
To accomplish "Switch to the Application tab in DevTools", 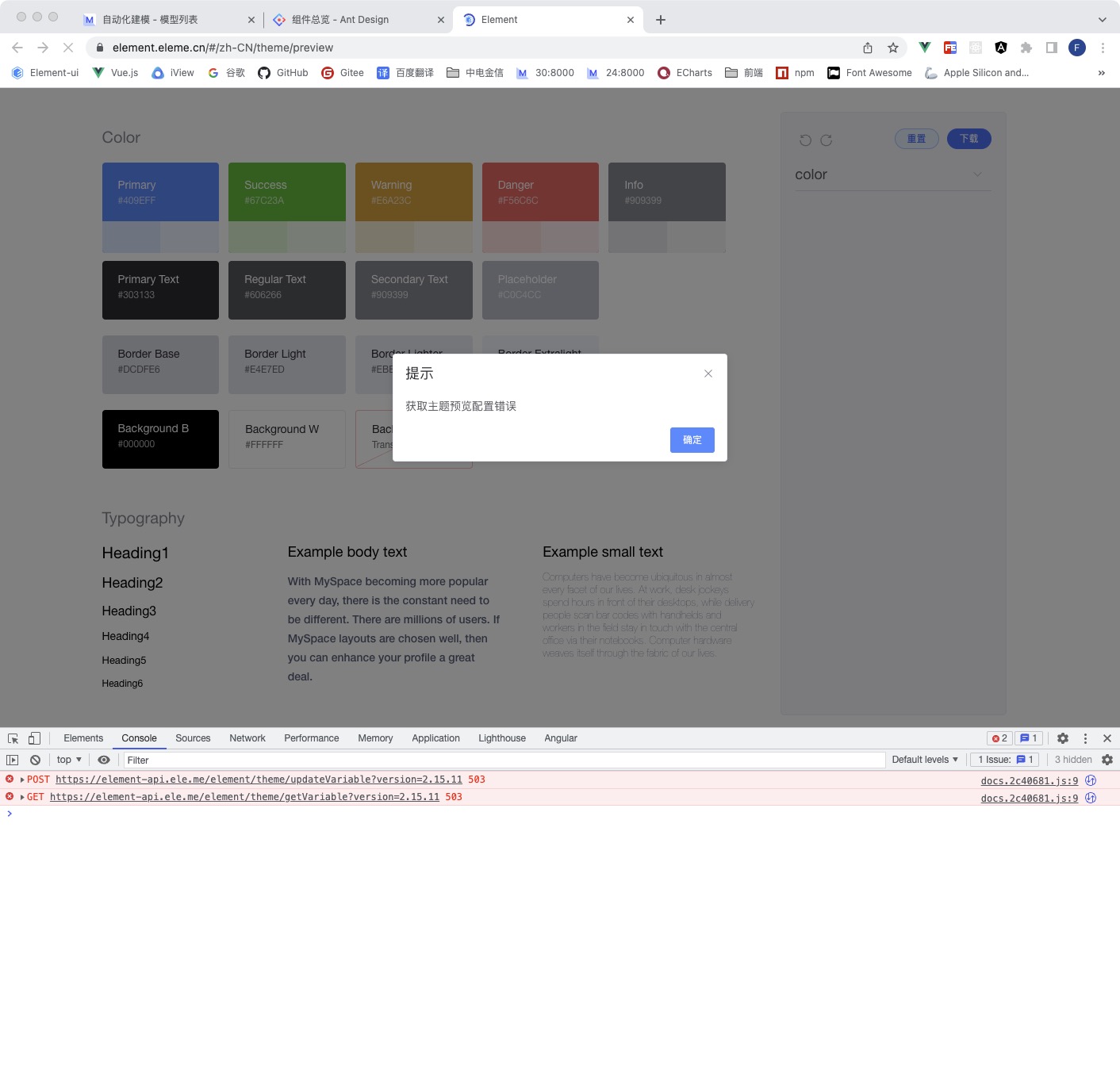I will coord(435,738).
